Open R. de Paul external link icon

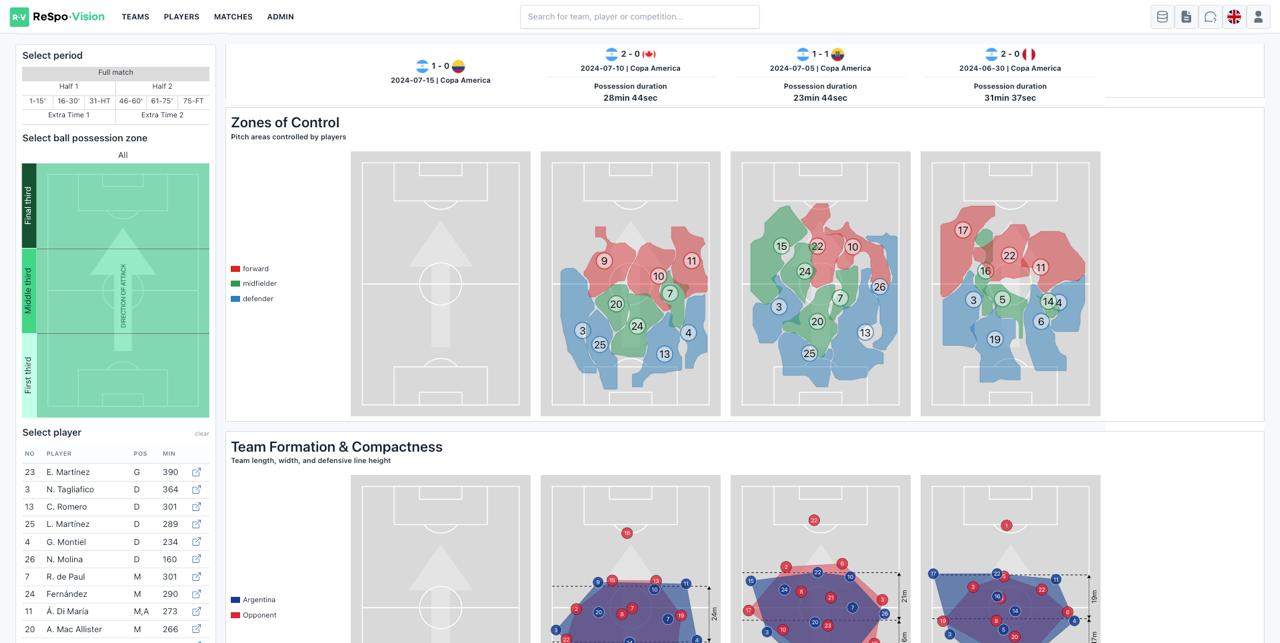coord(196,577)
